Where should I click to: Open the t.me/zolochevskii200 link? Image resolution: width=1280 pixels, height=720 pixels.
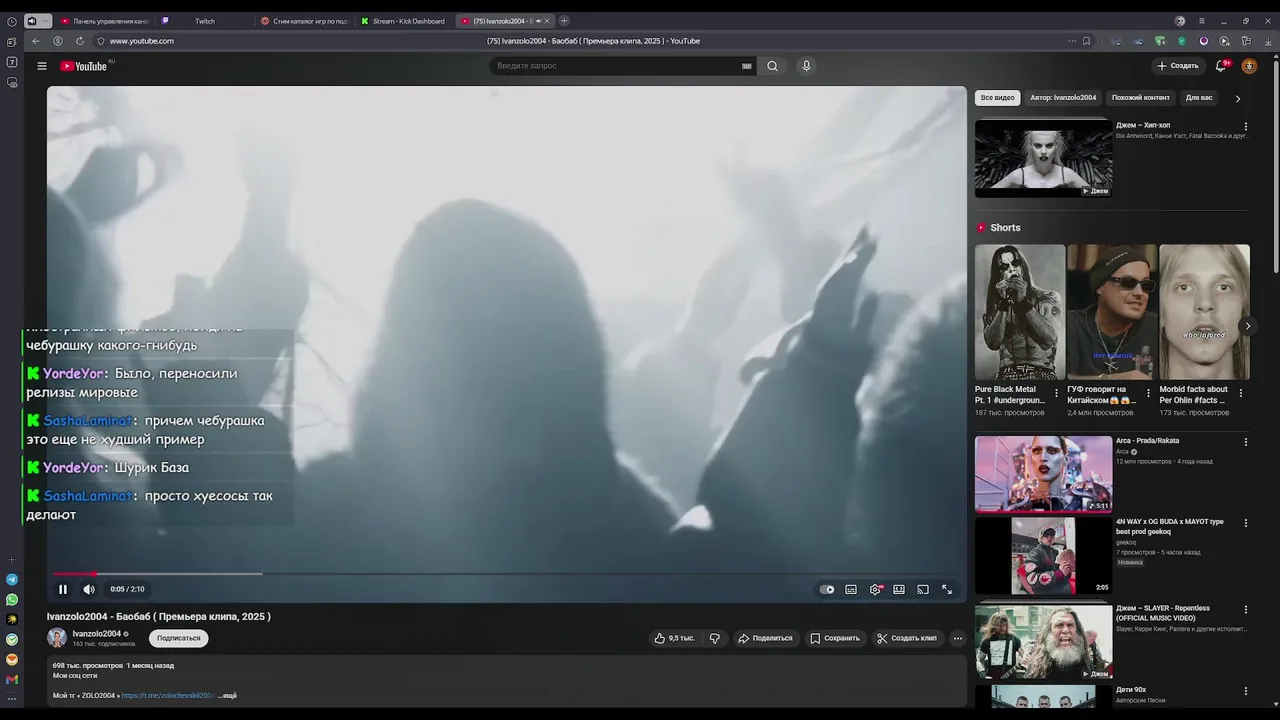168,695
